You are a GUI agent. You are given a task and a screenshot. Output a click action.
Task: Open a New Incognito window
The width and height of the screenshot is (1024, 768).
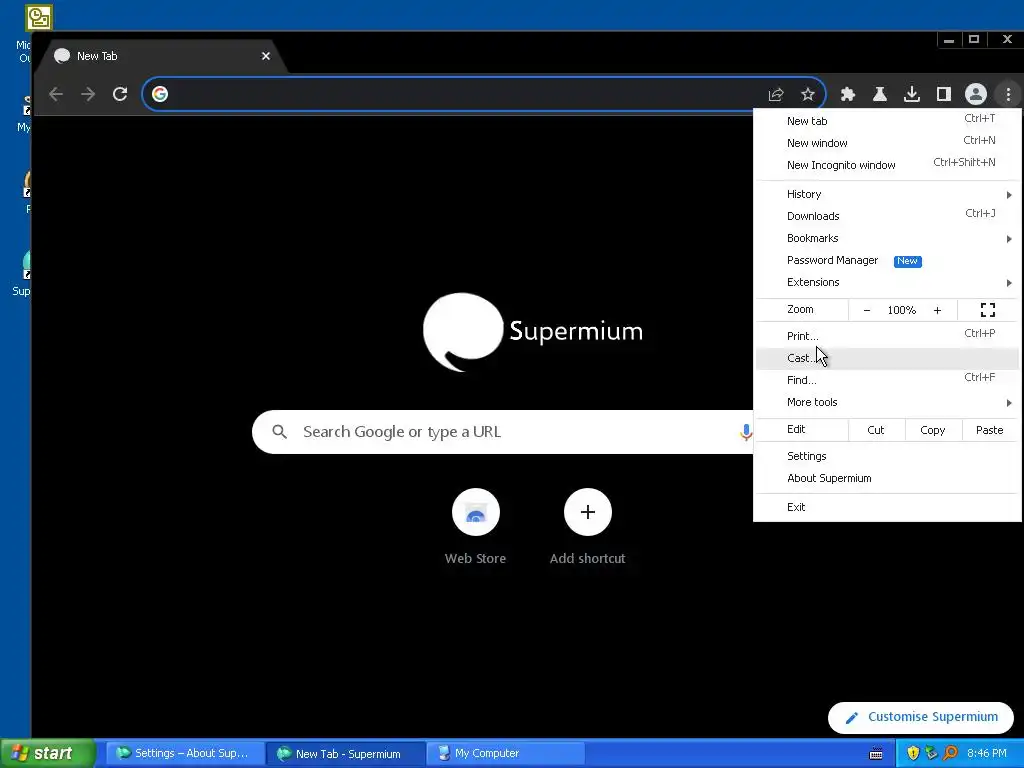click(x=888, y=165)
